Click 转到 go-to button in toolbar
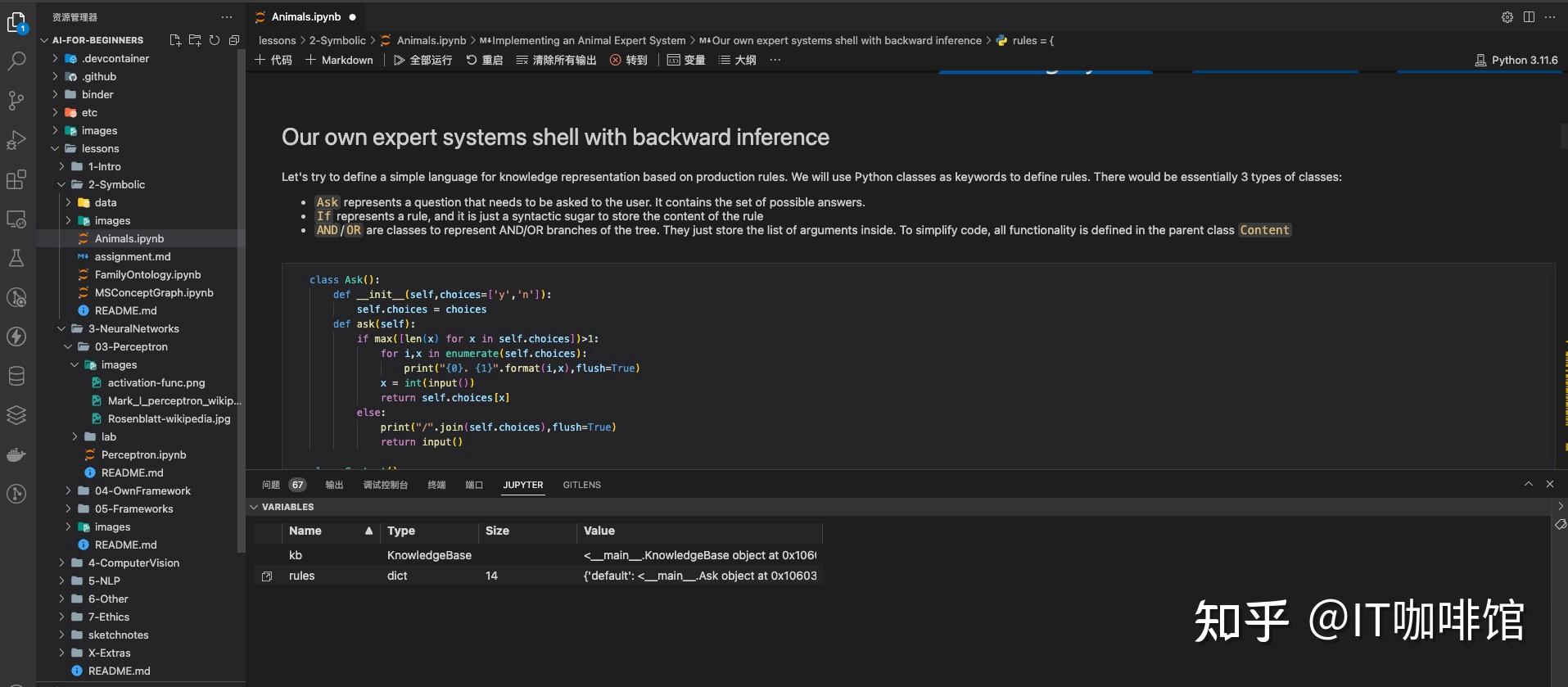Image resolution: width=1568 pixels, height=687 pixels. click(x=629, y=60)
